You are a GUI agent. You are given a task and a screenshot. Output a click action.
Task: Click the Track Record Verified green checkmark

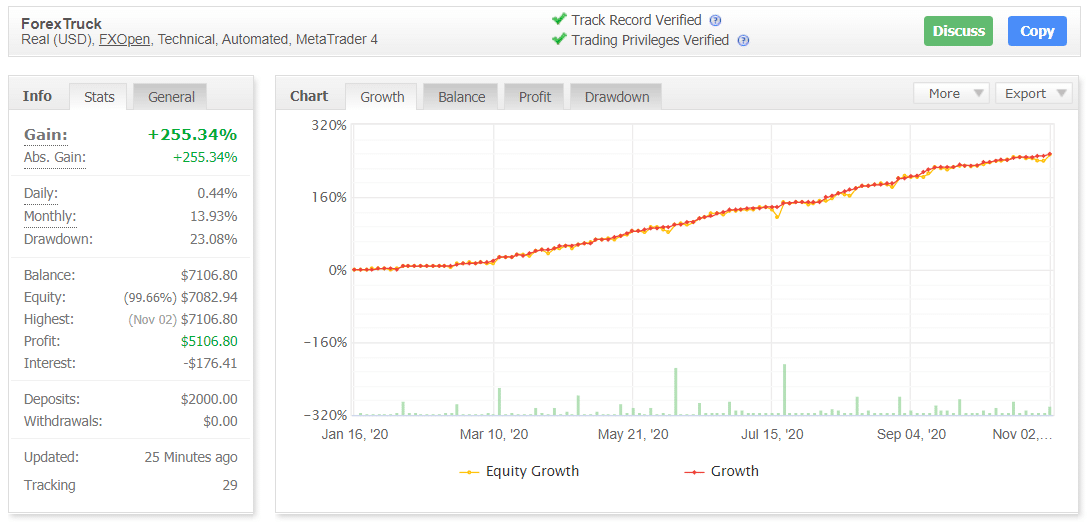559,19
